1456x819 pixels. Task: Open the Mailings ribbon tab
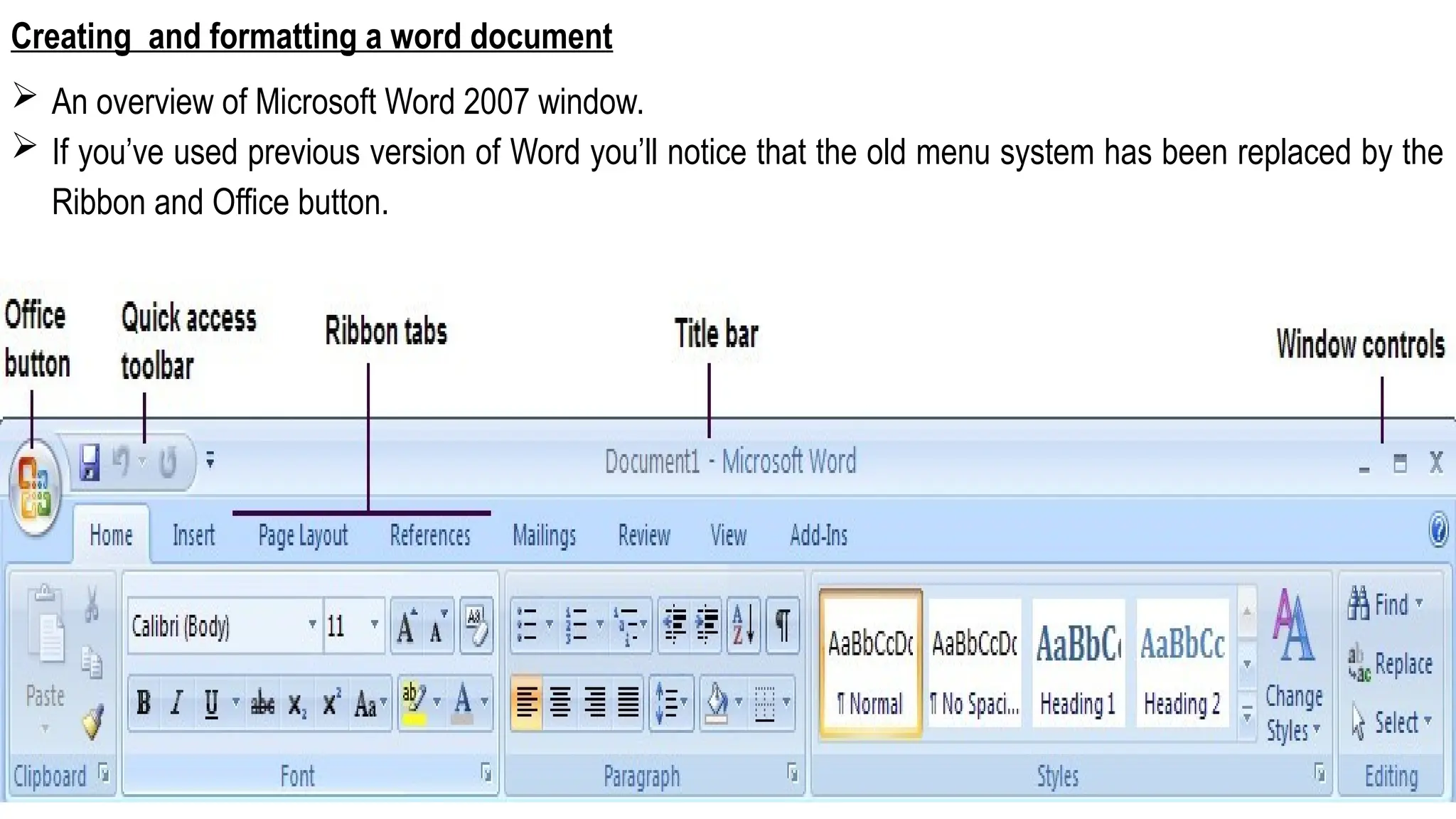click(544, 535)
